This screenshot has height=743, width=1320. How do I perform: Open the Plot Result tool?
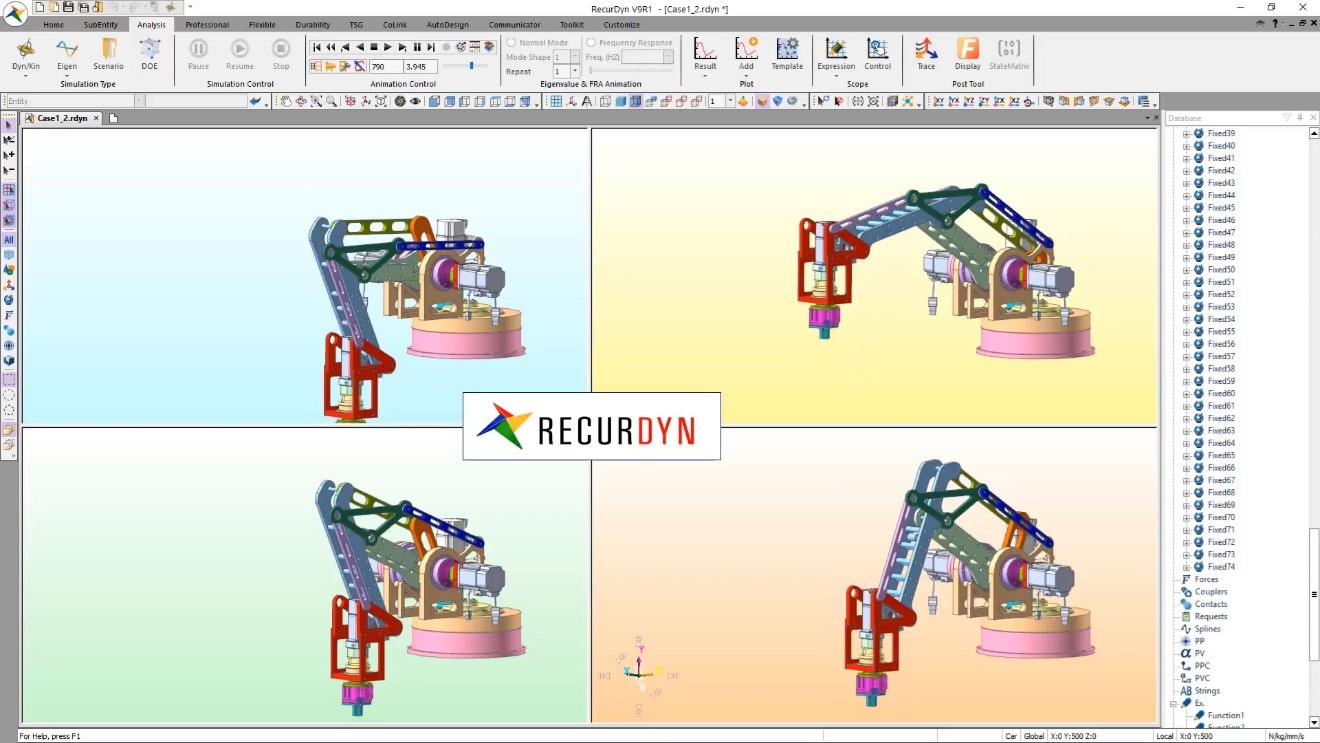(x=705, y=51)
